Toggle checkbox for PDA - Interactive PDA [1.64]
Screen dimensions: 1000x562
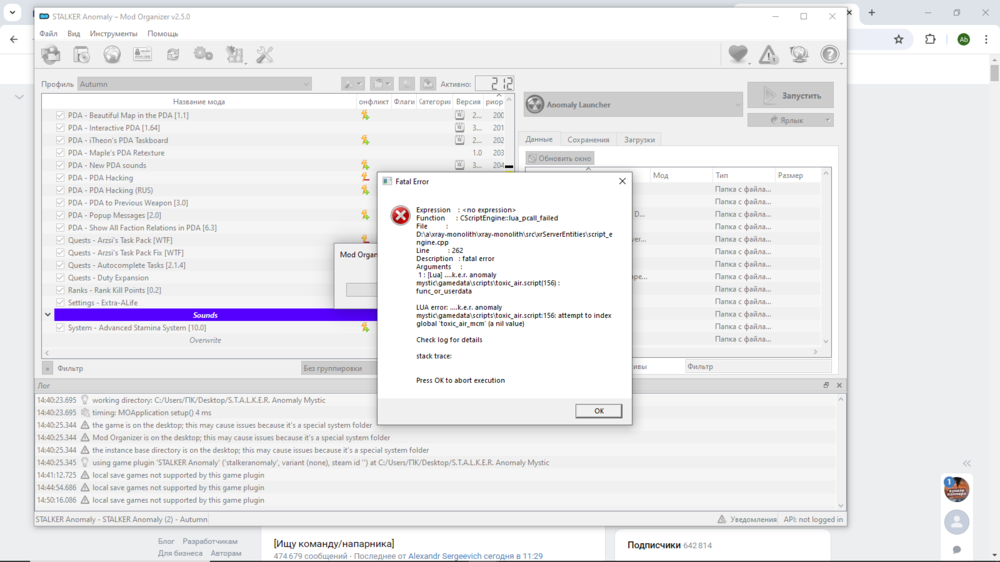pos(60,128)
